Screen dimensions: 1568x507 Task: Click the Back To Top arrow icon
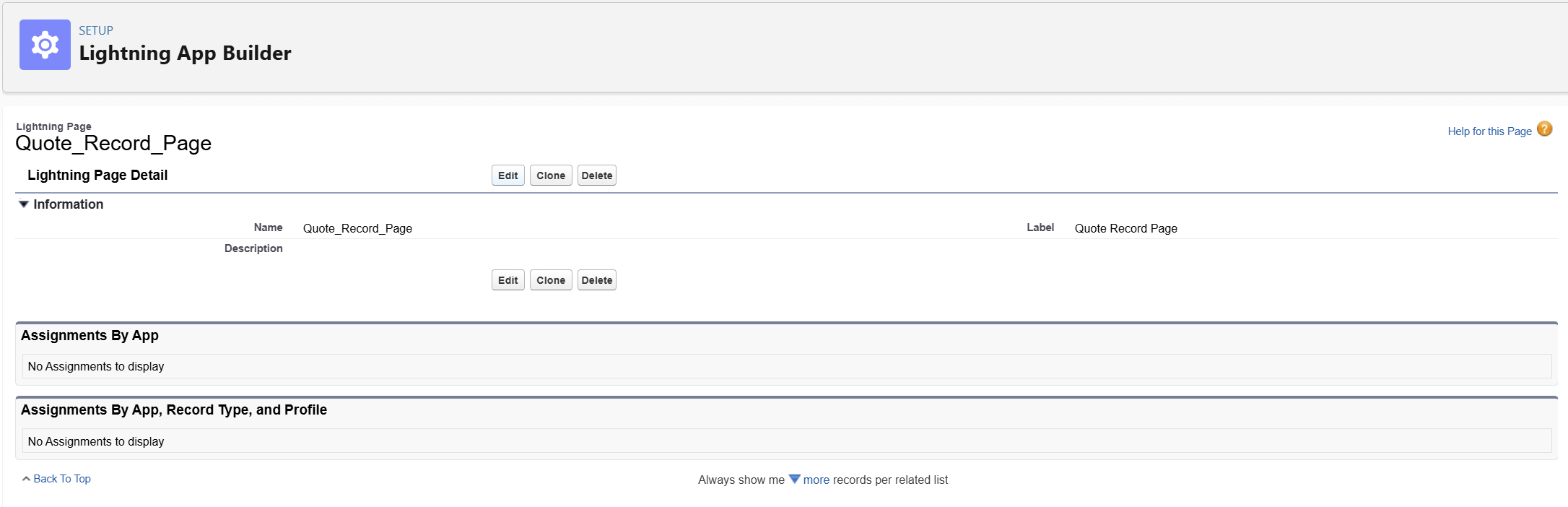click(x=26, y=479)
